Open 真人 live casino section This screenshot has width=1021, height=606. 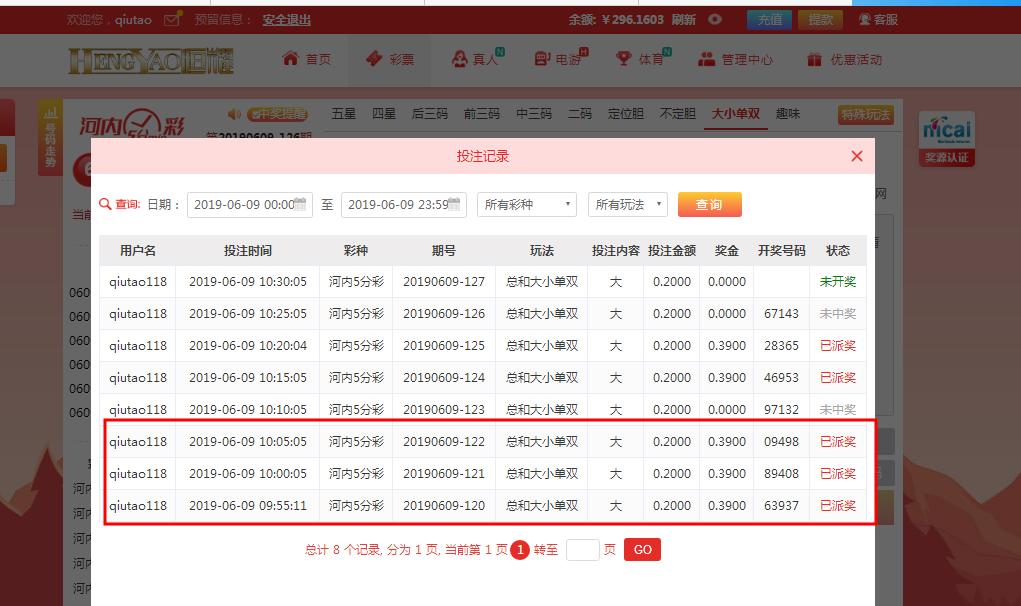pyautogui.click(x=478, y=59)
